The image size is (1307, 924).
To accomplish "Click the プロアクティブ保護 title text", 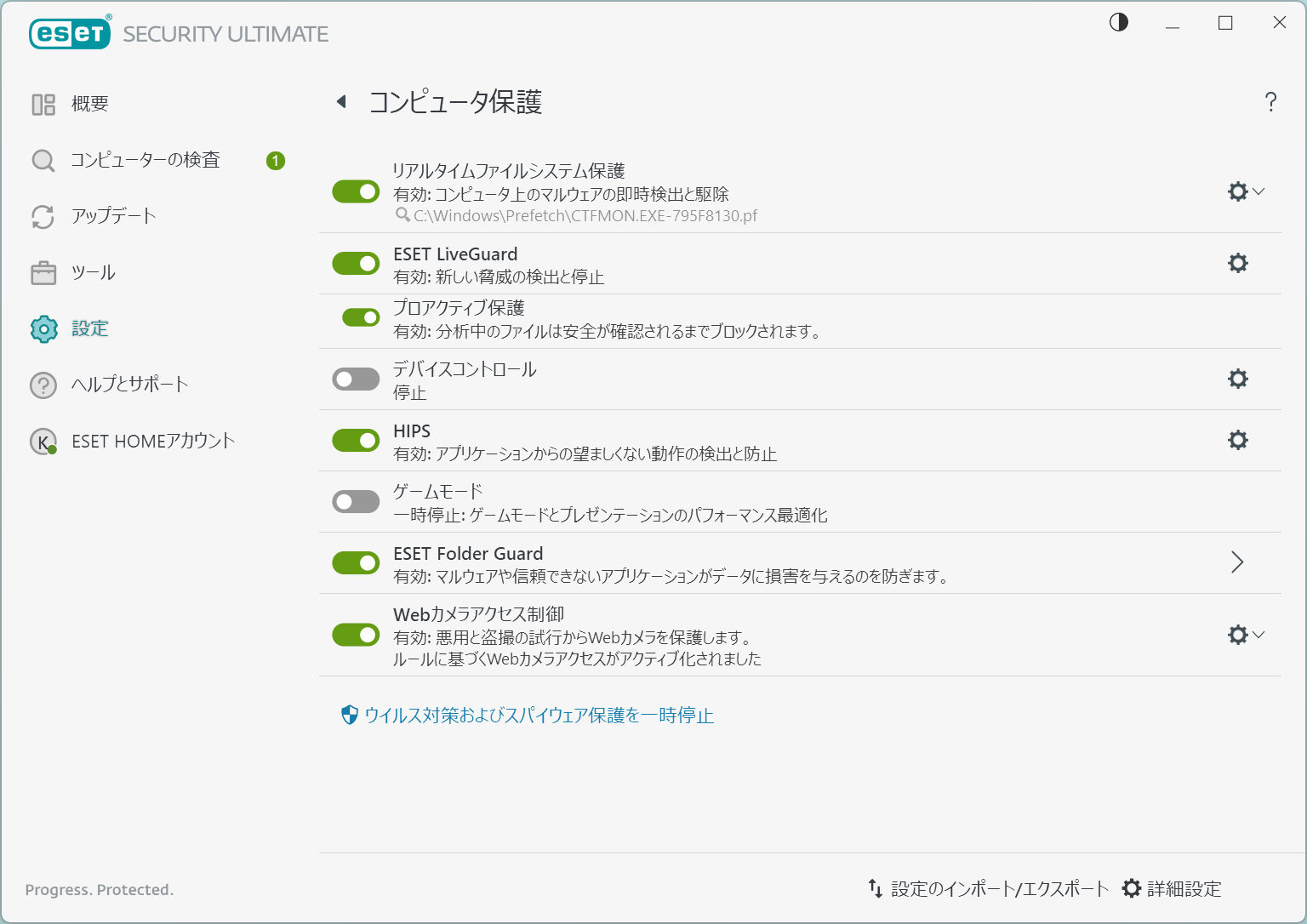I will click(459, 308).
